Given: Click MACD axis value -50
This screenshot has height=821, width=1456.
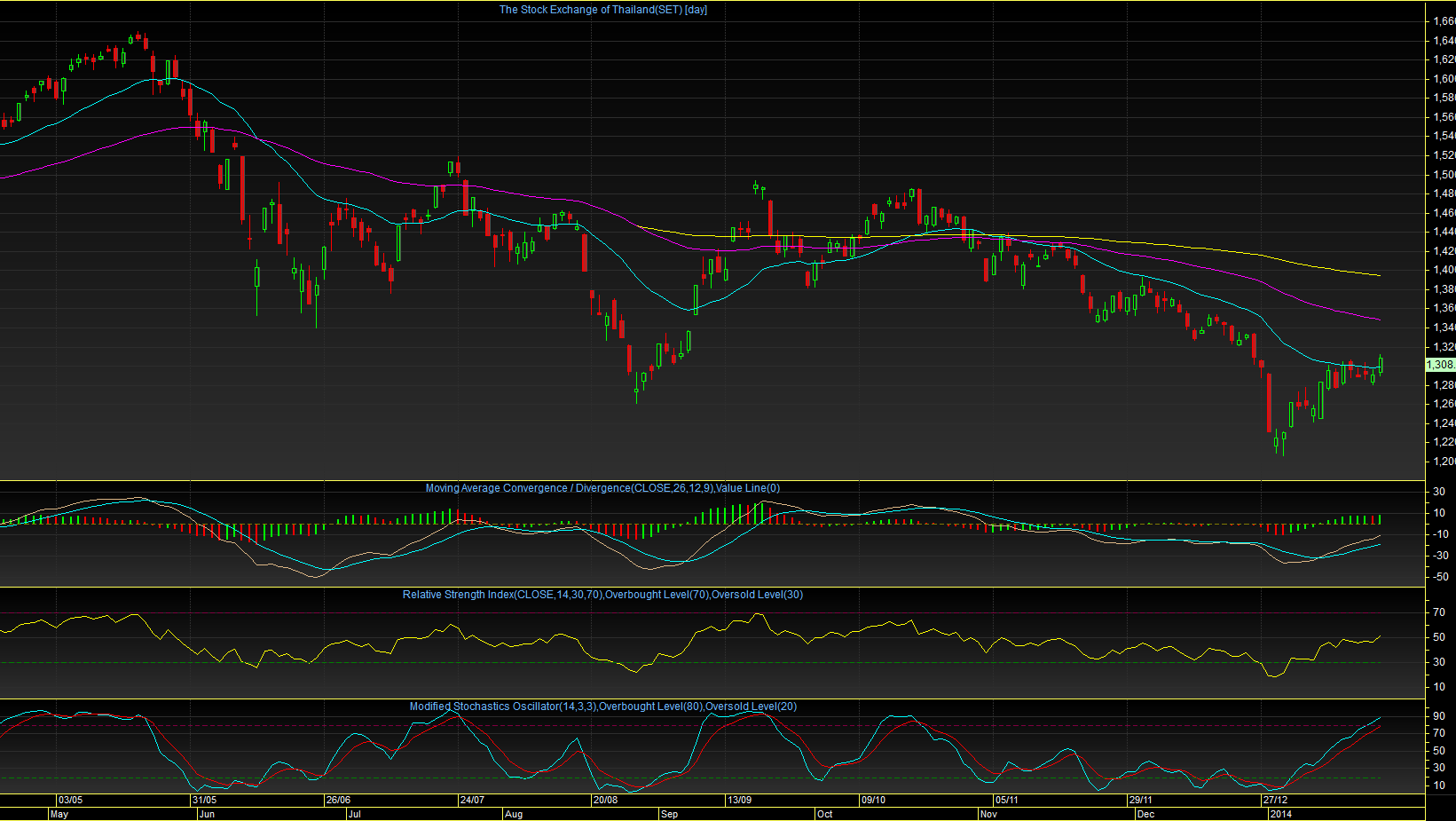Looking at the screenshot, I should click(1439, 577).
